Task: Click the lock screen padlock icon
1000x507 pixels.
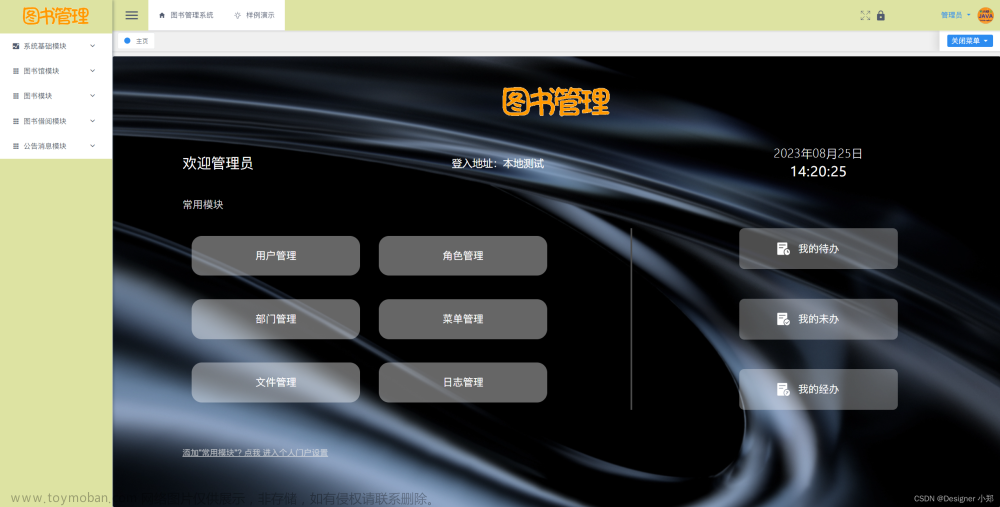Action: coord(881,15)
